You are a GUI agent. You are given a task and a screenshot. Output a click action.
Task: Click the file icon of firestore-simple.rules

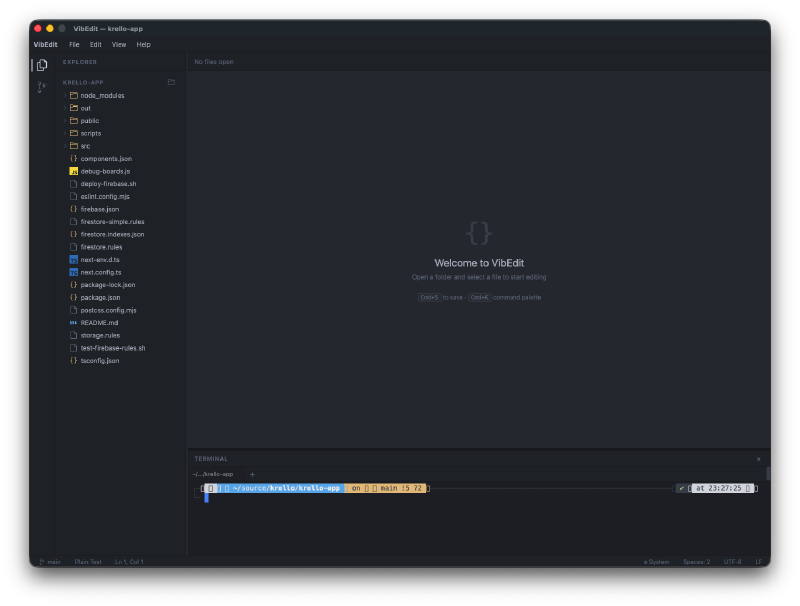pos(73,222)
